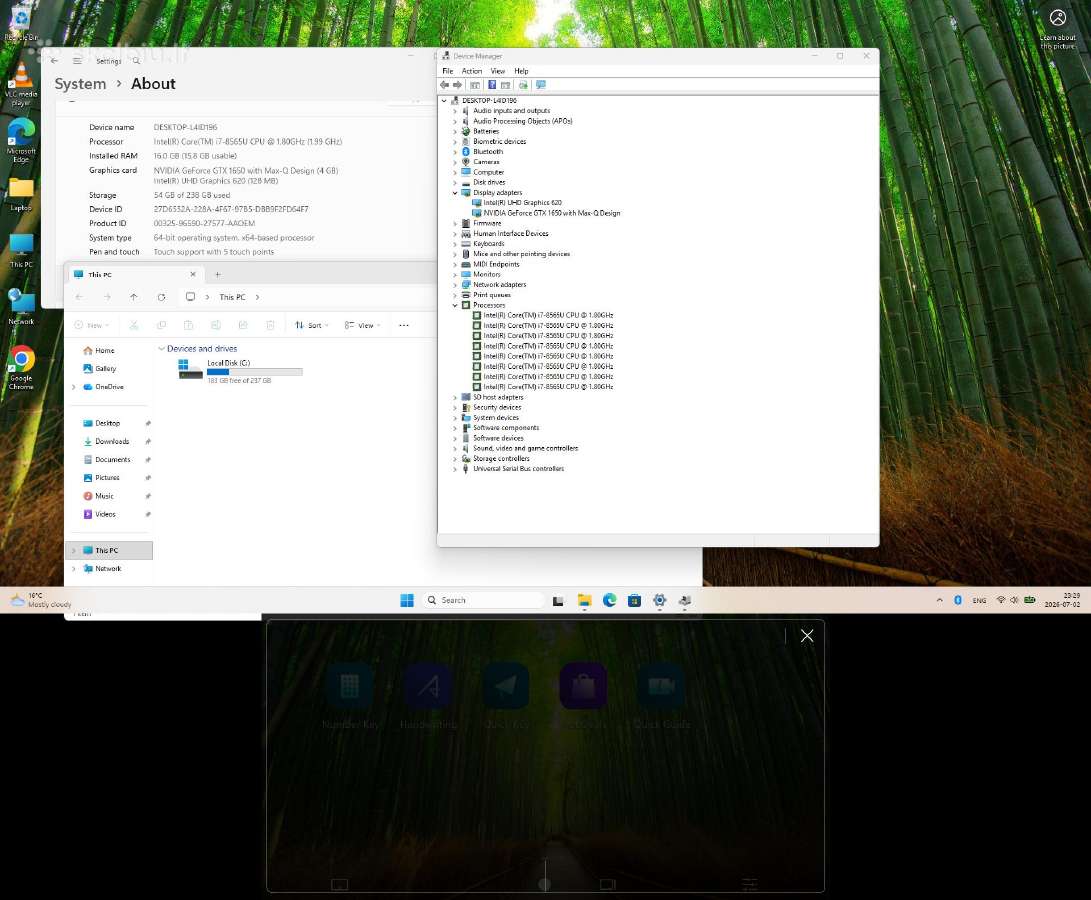Expand the Bluetooth device category

456,152
